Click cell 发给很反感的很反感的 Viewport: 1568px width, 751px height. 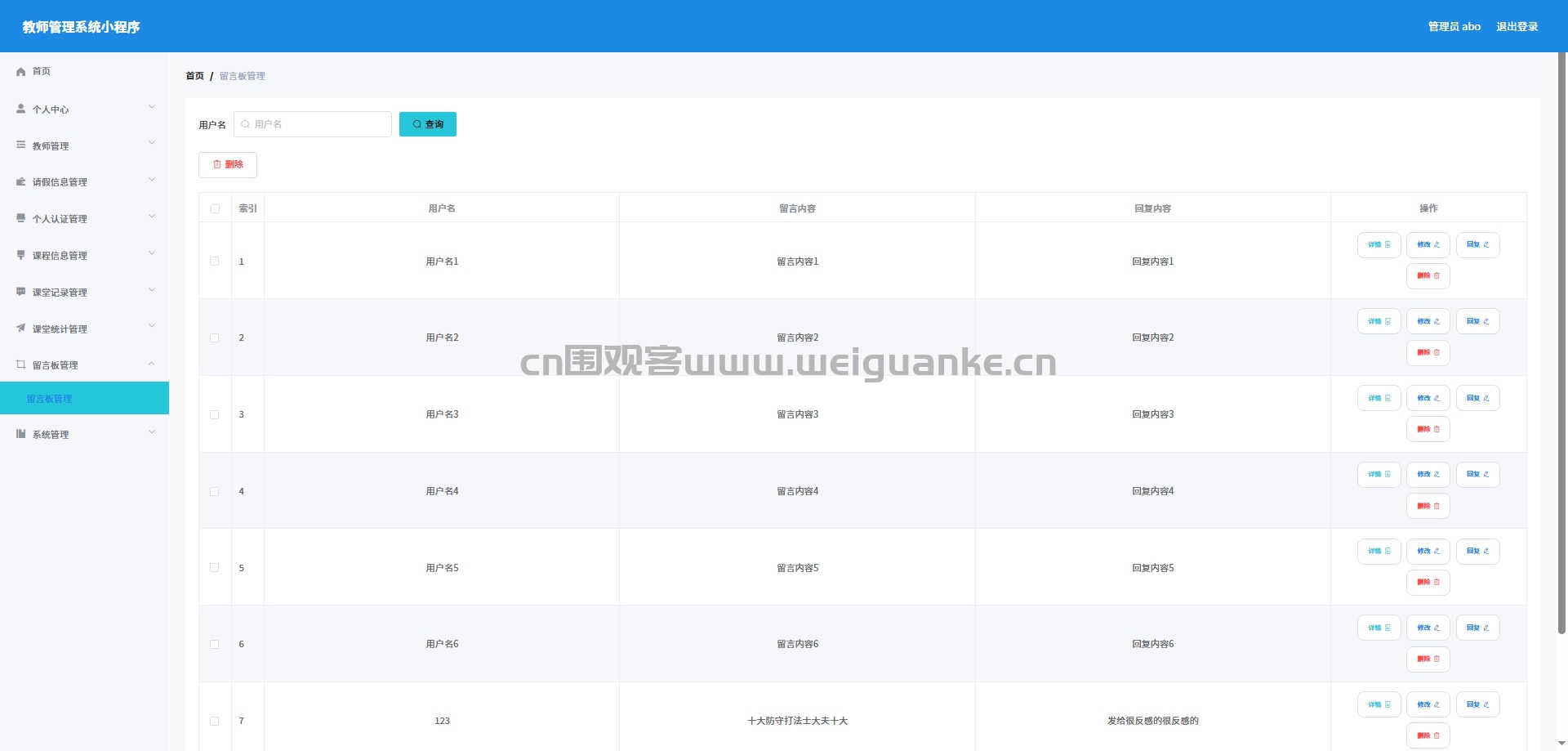click(1152, 721)
